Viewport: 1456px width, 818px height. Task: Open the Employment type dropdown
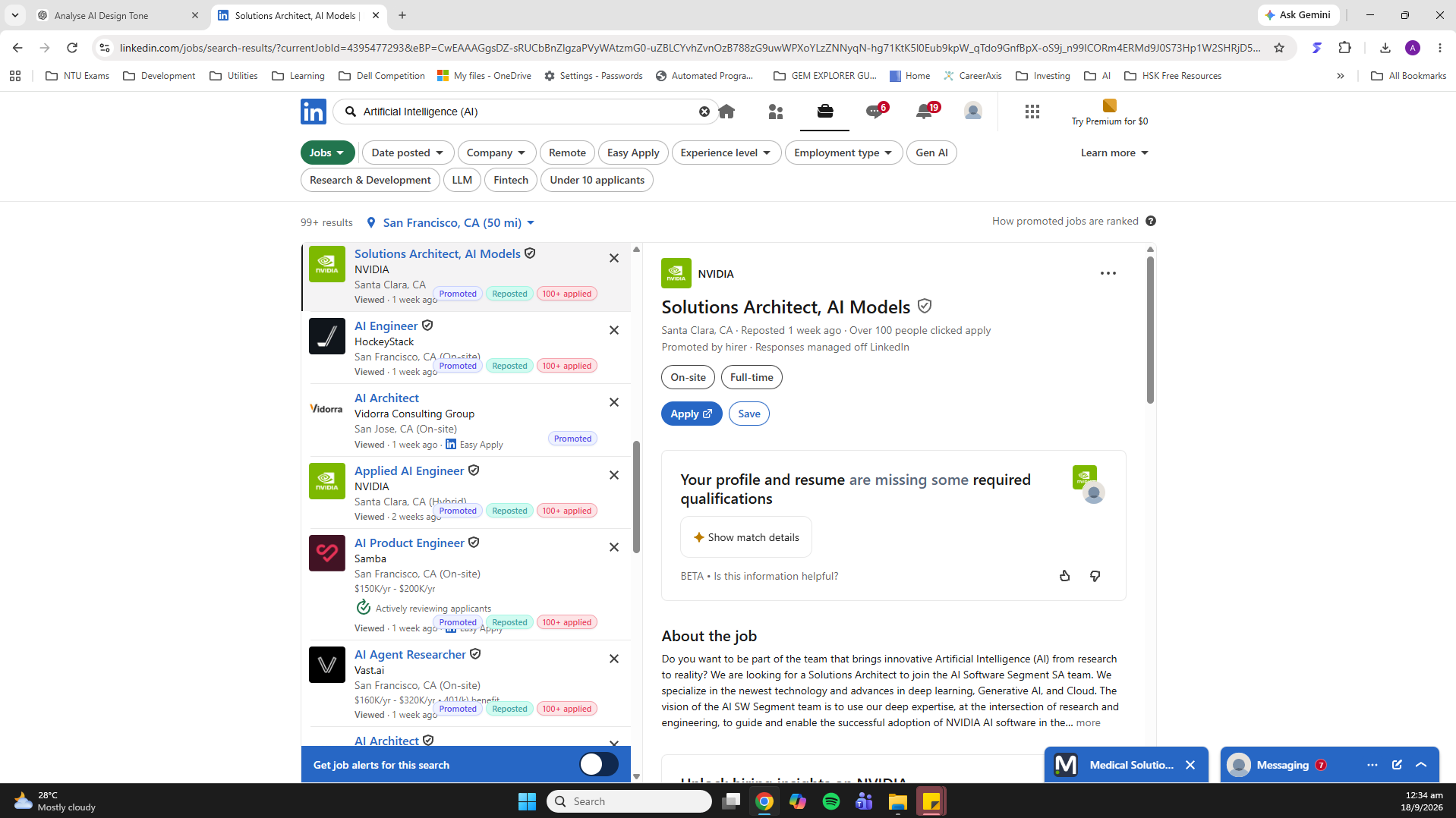coord(843,153)
